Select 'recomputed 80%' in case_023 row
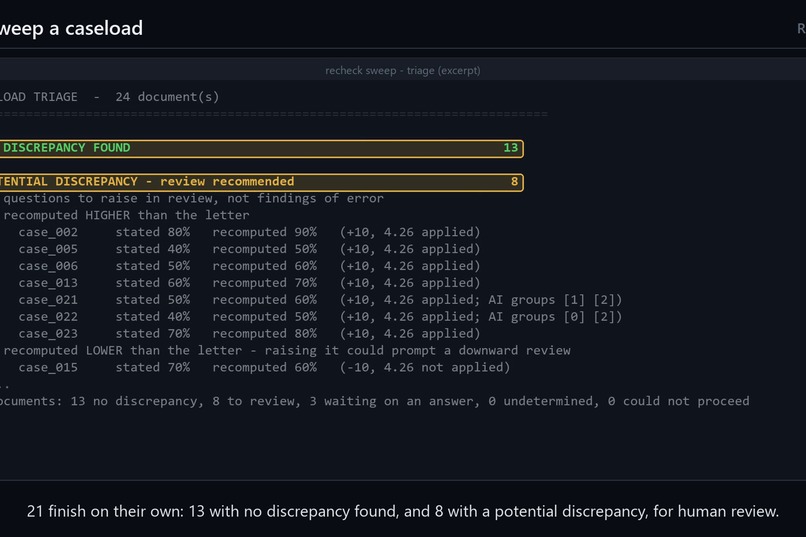This screenshot has width=806, height=537. [265, 334]
